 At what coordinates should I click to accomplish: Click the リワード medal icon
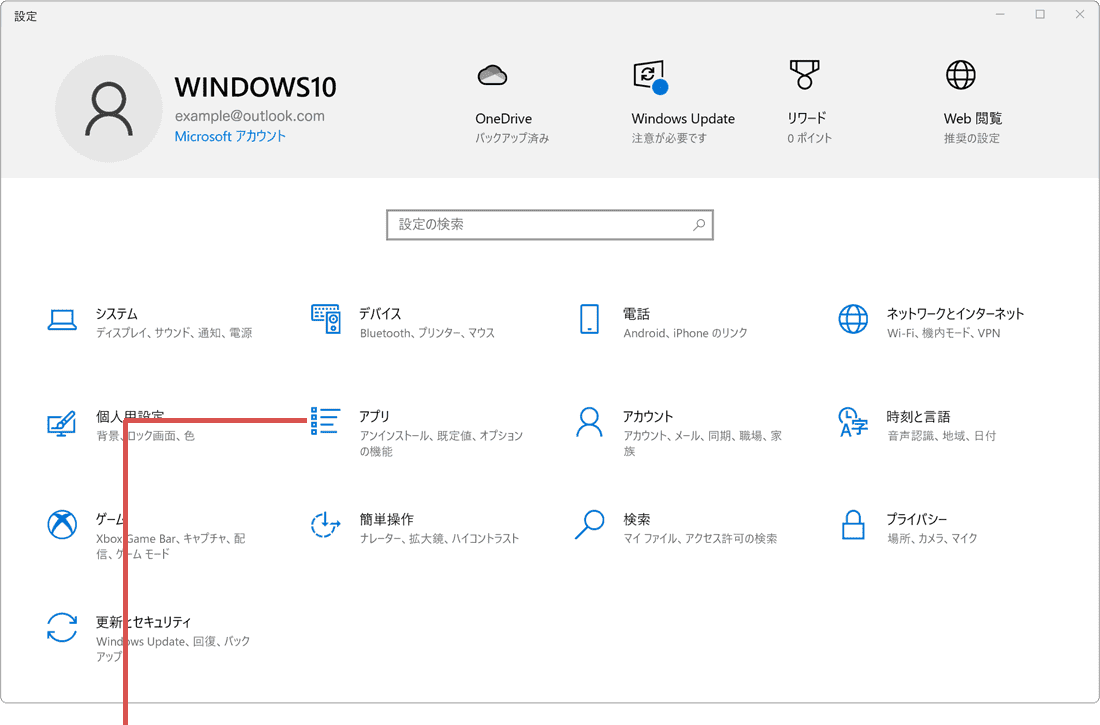[805, 74]
